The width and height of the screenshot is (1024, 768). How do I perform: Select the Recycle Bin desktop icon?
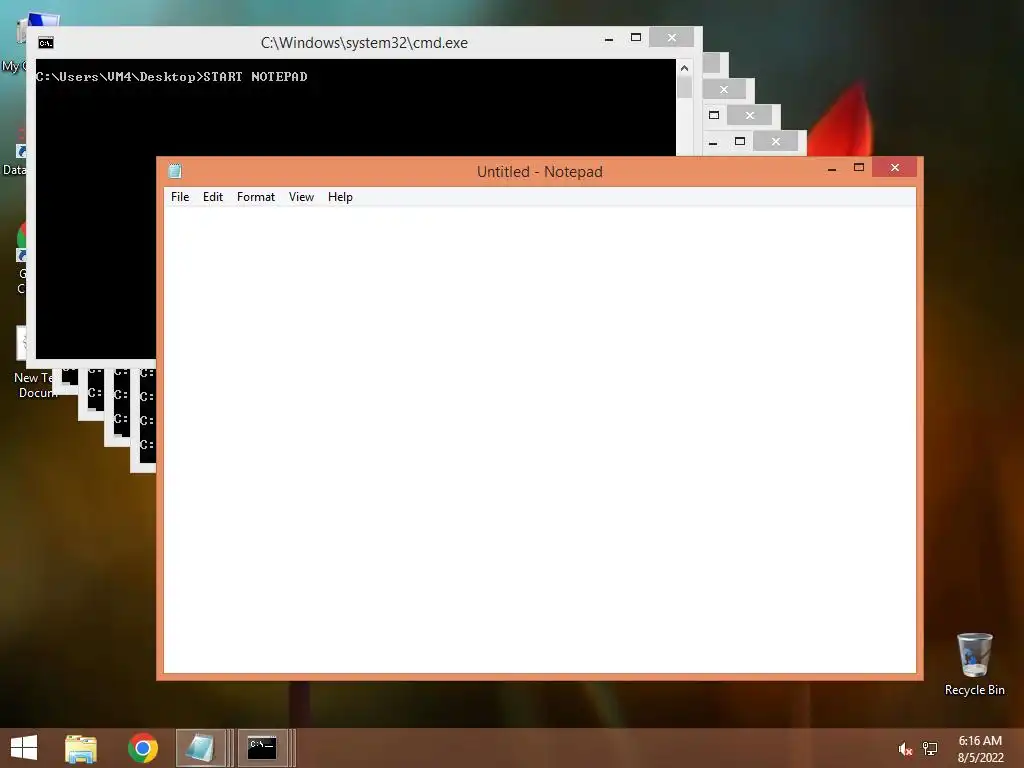[x=974, y=664]
